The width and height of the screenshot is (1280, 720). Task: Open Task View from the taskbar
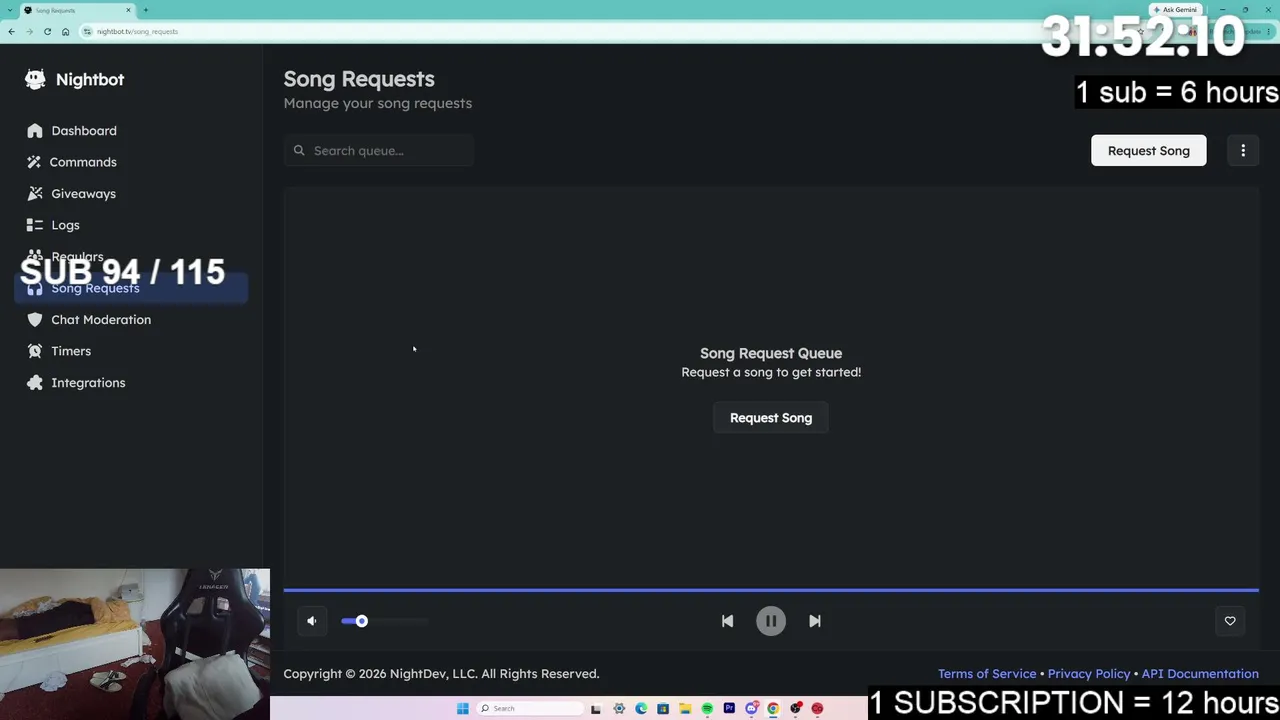(x=596, y=709)
